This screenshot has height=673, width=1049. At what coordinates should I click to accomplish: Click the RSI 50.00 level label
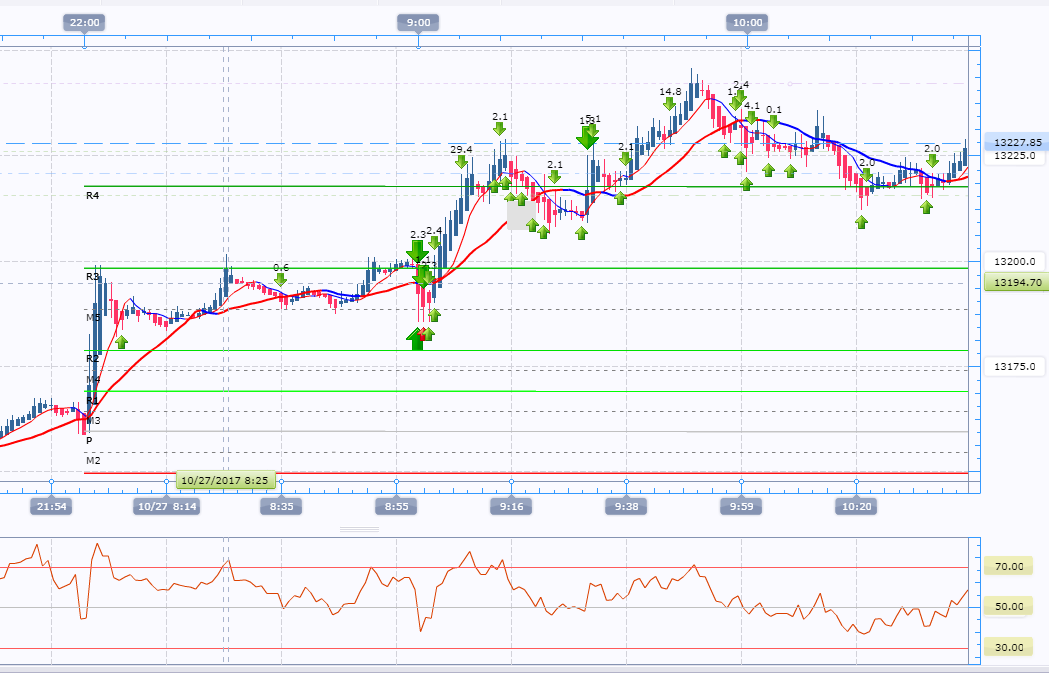(1009, 607)
